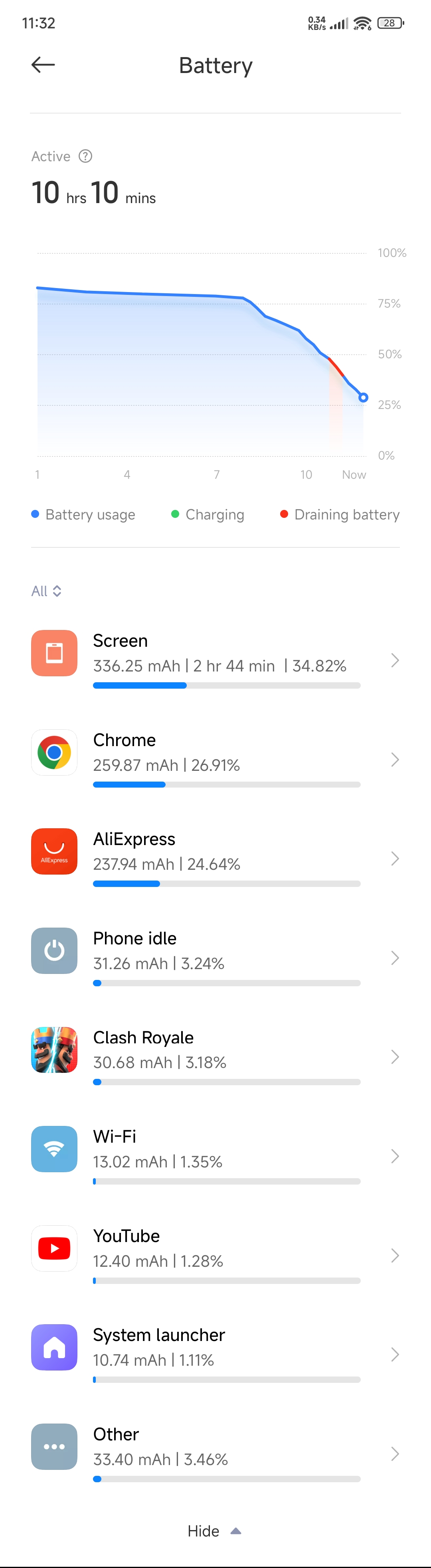
Task: Open the All filter dropdown
Action: pyautogui.click(x=46, y=591)
